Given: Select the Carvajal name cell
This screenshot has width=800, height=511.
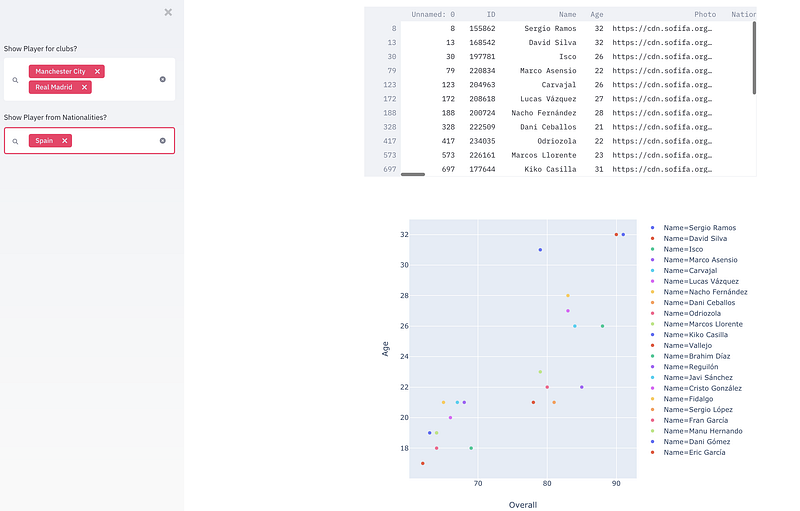Looking at the screenshot, I should tap(559, 85).
